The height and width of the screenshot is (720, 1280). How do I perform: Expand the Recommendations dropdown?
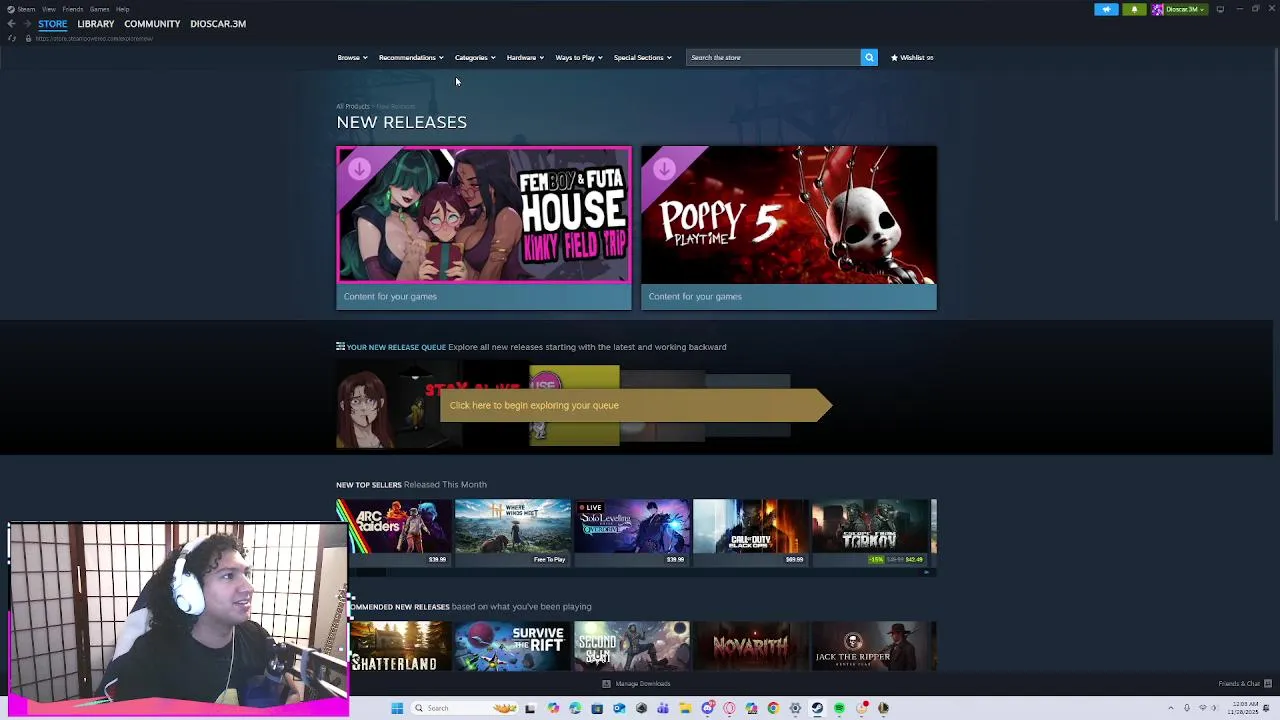coord(411,57)
